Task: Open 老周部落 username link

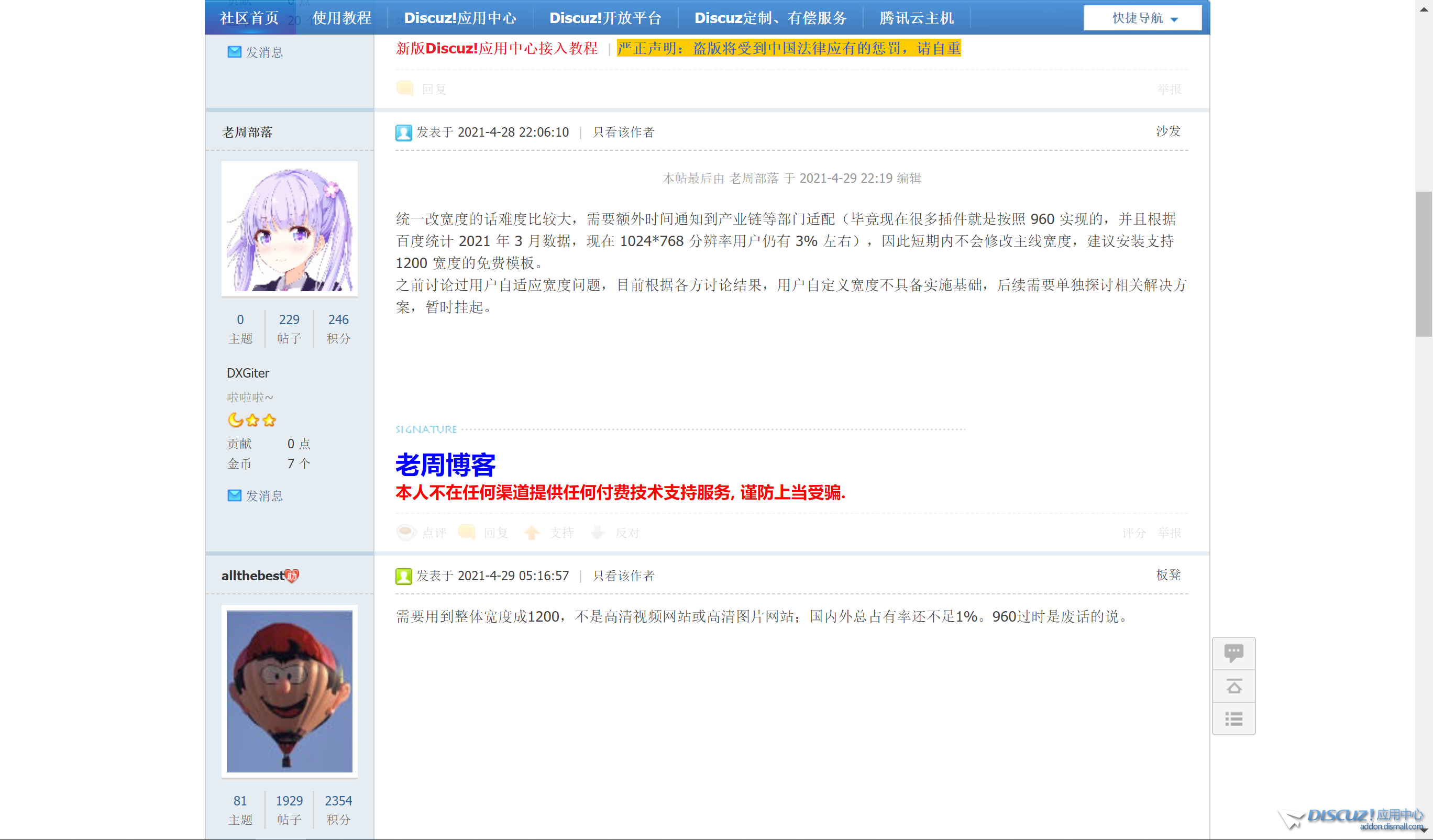Action: 247,132
